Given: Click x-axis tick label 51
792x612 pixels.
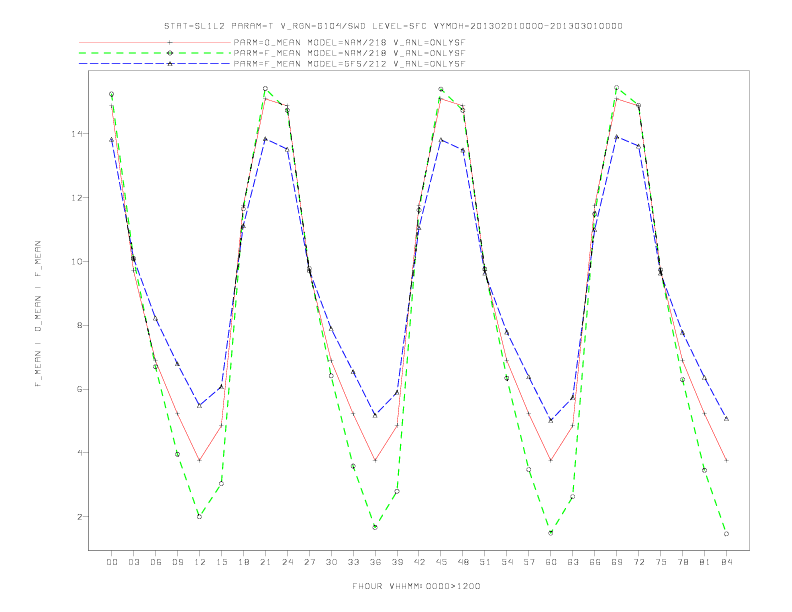Looking at the screenshot, I should click(485, 562).
